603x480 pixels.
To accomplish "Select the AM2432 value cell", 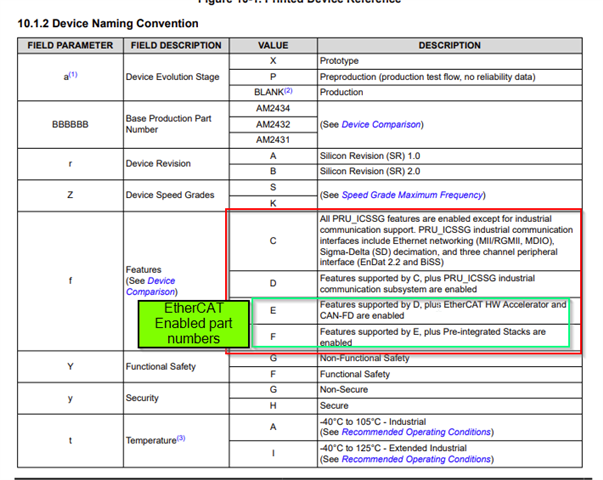I will (x=273, y=125).
